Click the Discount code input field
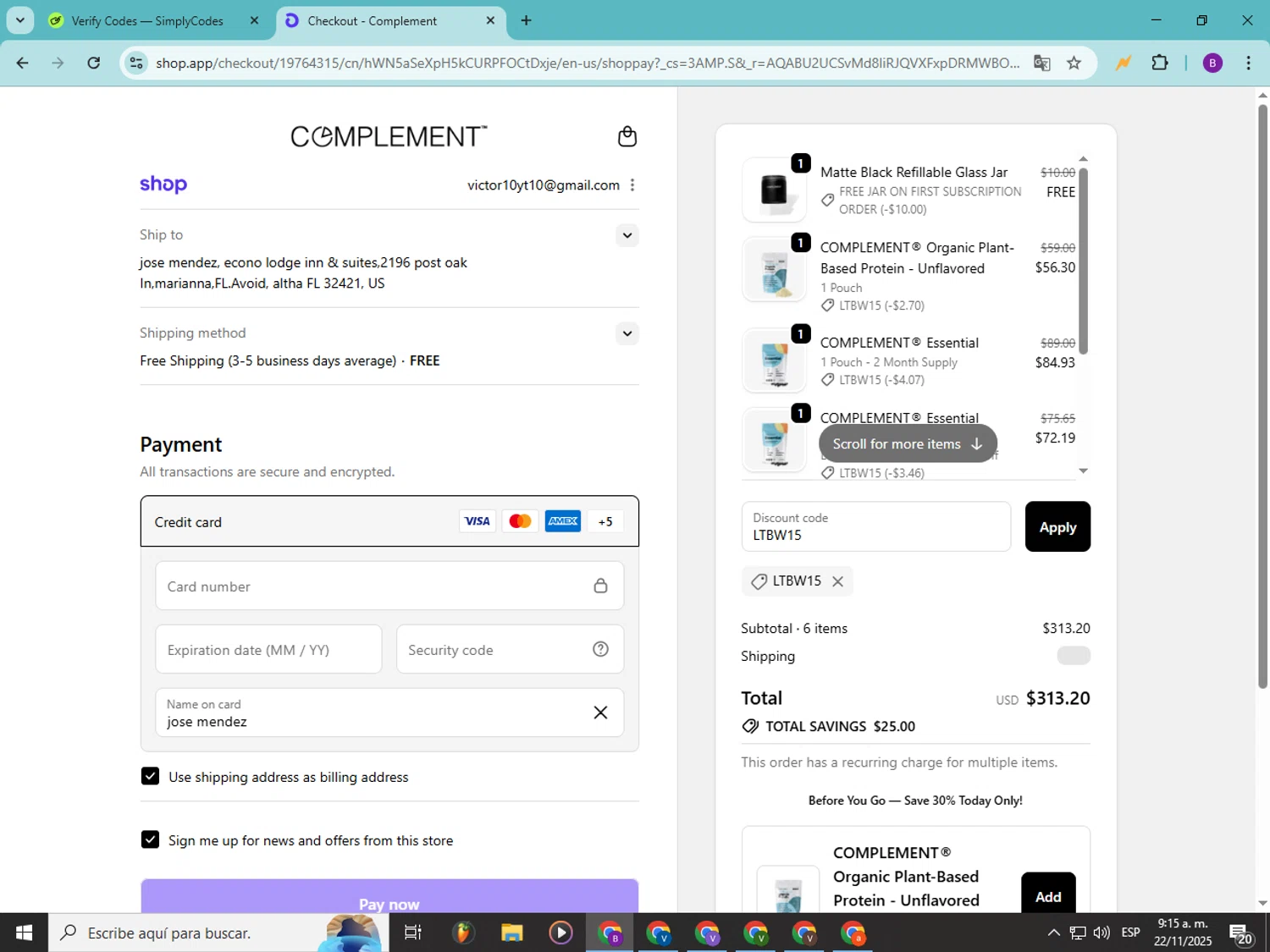1270x952 pixels. coord(875,526)
